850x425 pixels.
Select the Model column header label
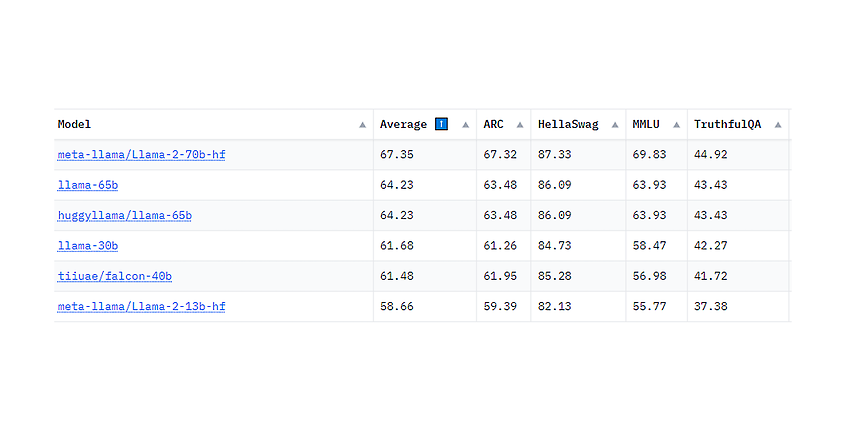point(74,124)
